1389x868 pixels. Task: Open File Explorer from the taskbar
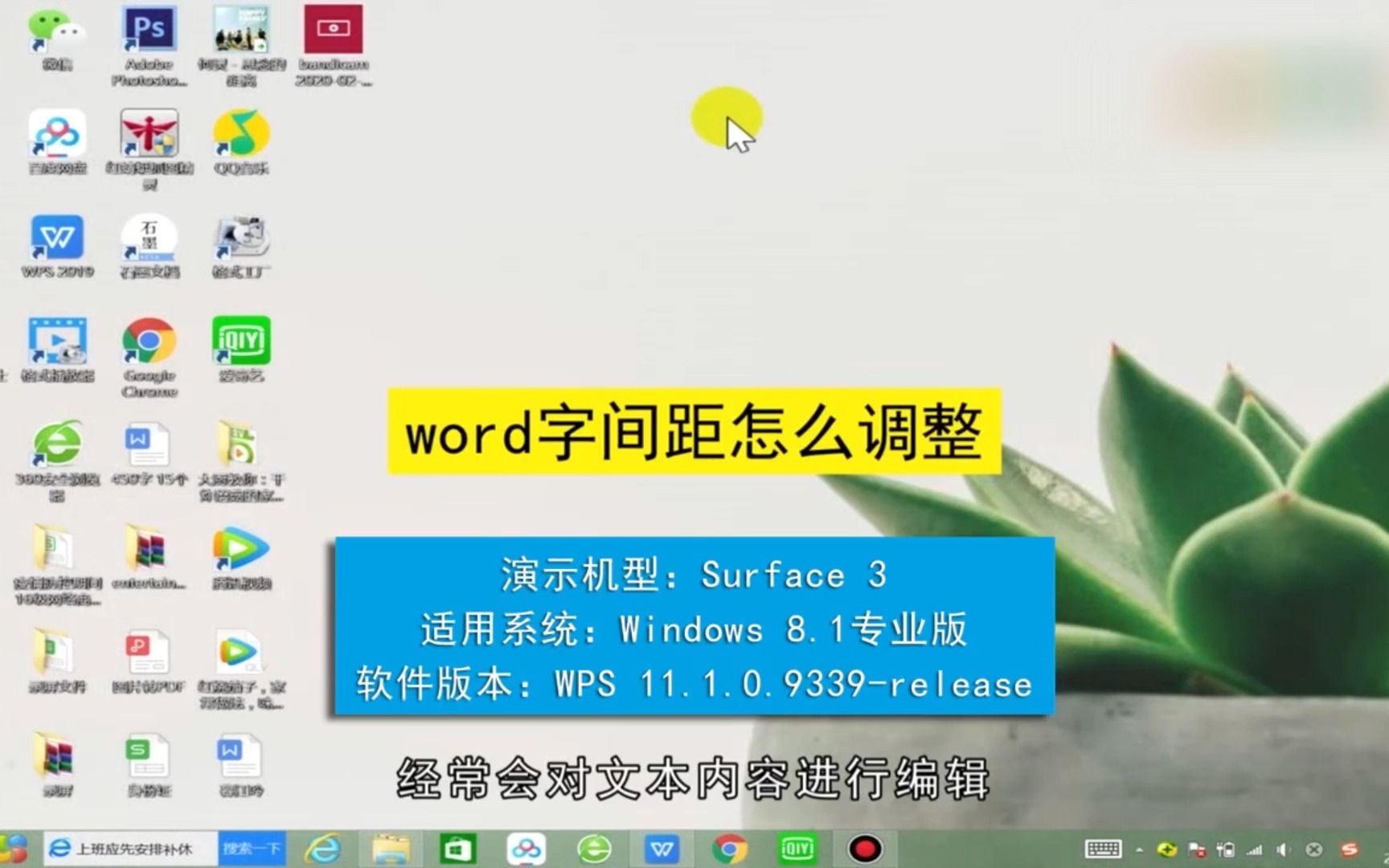point(391,848)
